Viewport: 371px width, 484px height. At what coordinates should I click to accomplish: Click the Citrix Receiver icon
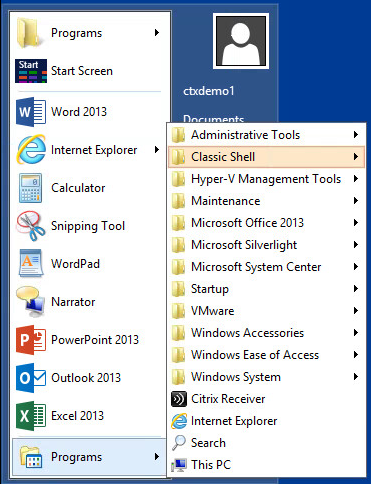coord(179,399)
